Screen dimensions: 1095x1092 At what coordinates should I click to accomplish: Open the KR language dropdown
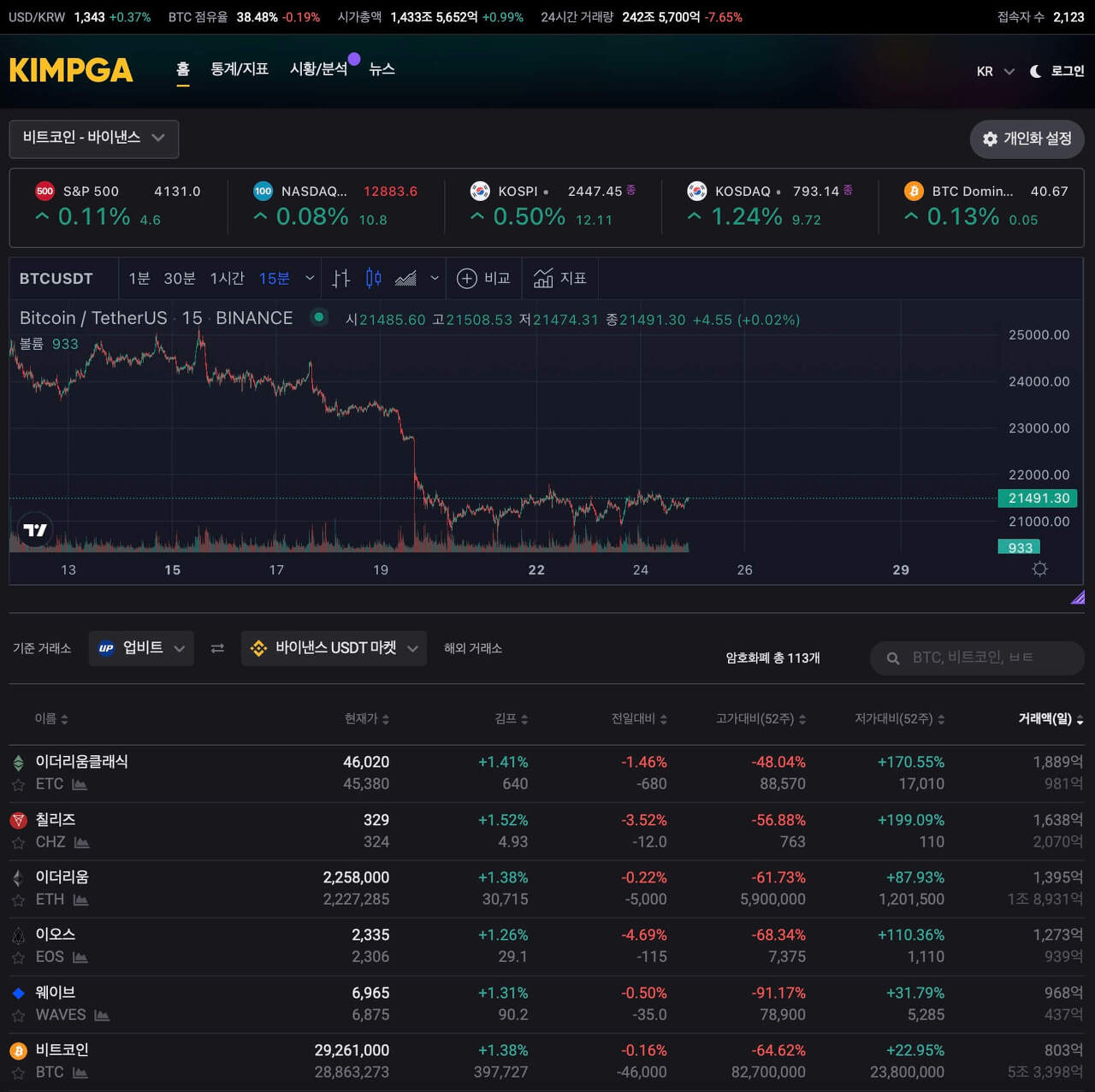(x=995, y=71)
